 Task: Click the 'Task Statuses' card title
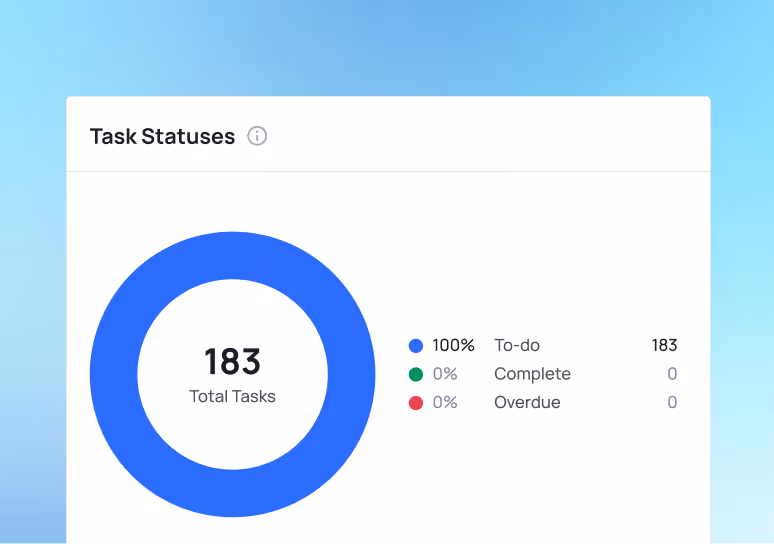162,136
